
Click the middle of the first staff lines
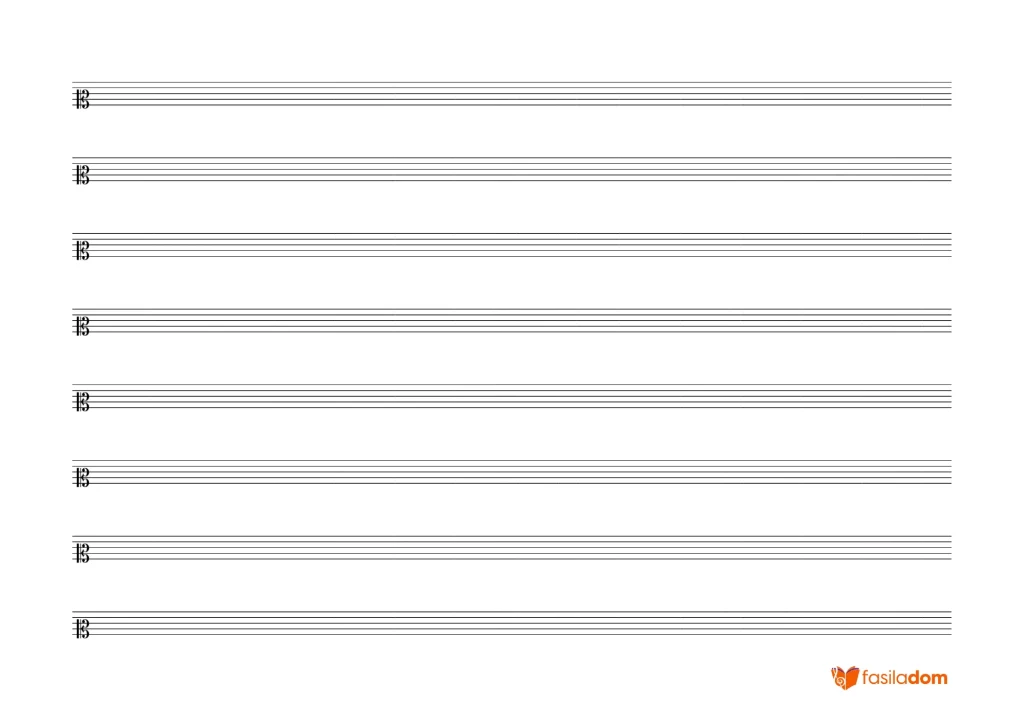(512, 94)
